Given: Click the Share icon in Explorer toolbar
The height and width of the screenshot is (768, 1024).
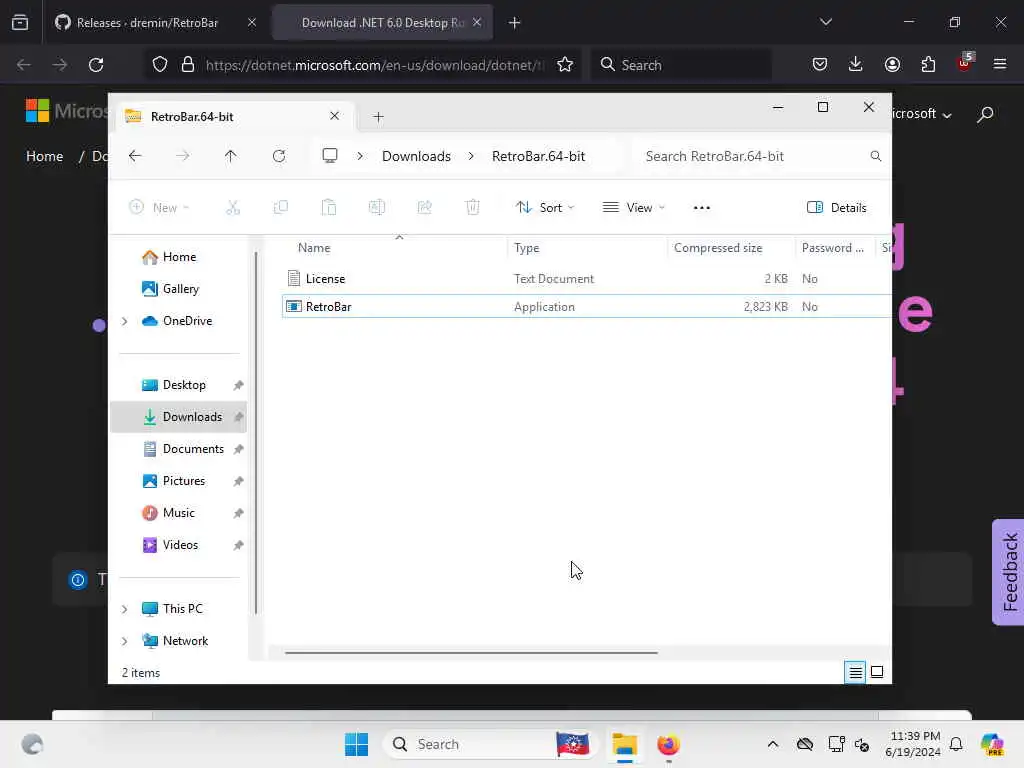Looking at the screenshot, I should (424, 208).
